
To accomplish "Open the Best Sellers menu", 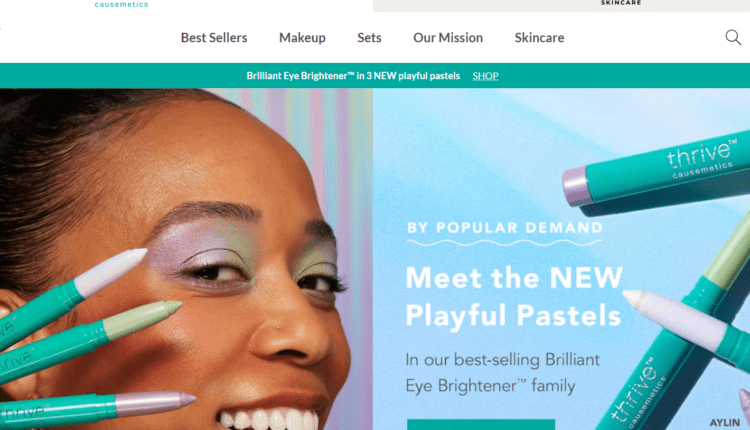I will tap(214, 38).
